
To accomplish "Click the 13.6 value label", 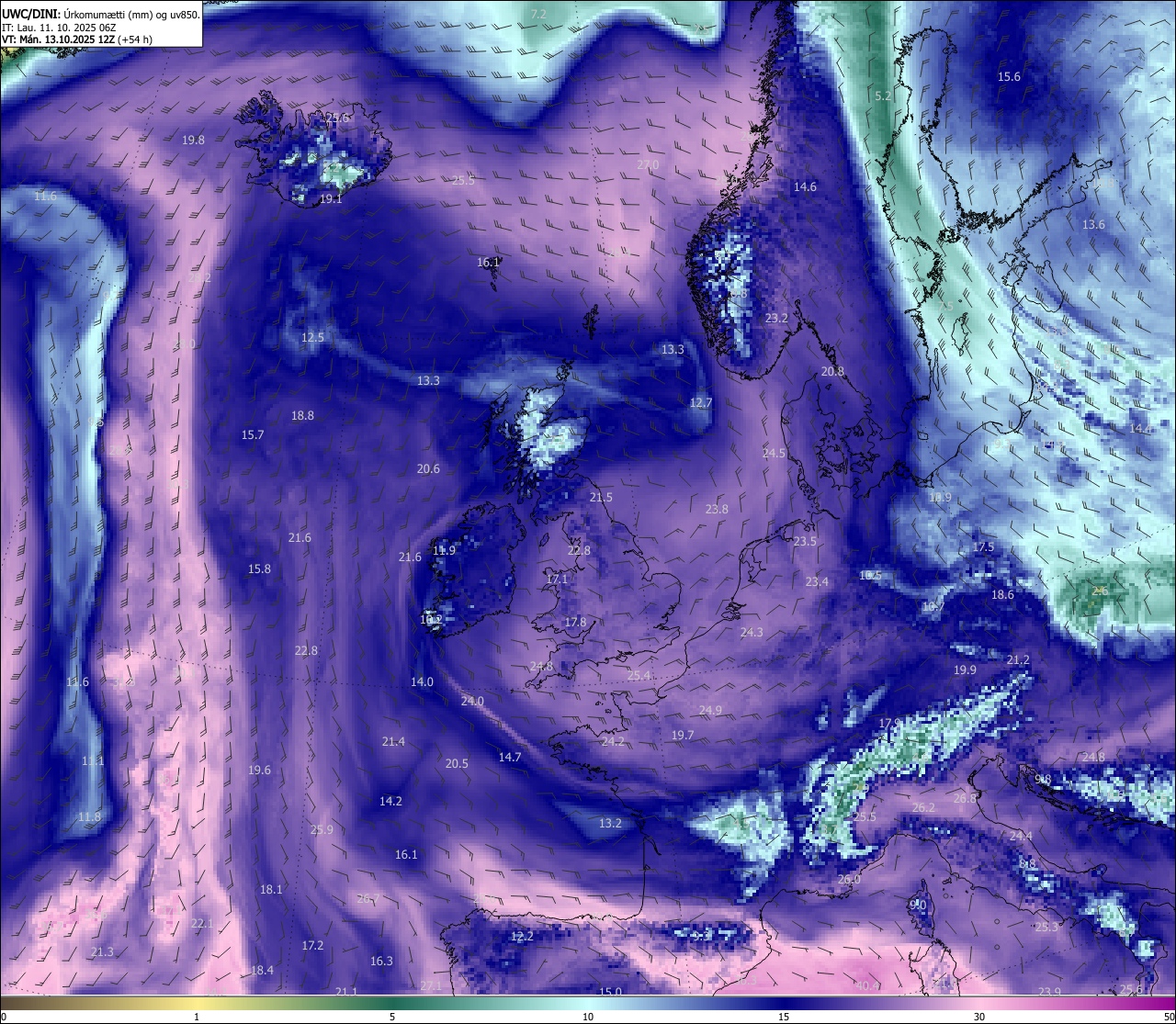I will coord(1093,224).
